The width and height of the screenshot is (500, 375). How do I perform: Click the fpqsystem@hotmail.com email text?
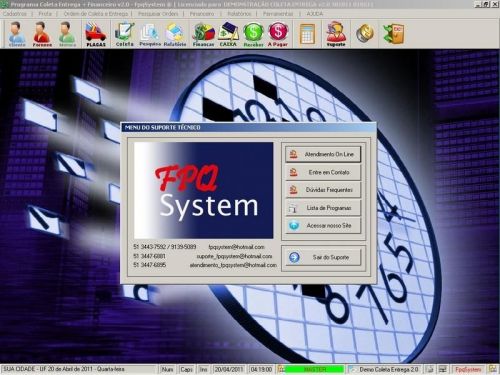click(236, 247)
